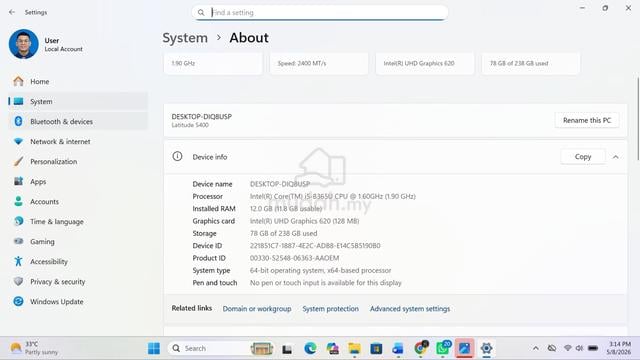The height and width of the screenshot is (360, 640).
Task: Focus the Find a setting search box
Action: (x=320, y=13)
